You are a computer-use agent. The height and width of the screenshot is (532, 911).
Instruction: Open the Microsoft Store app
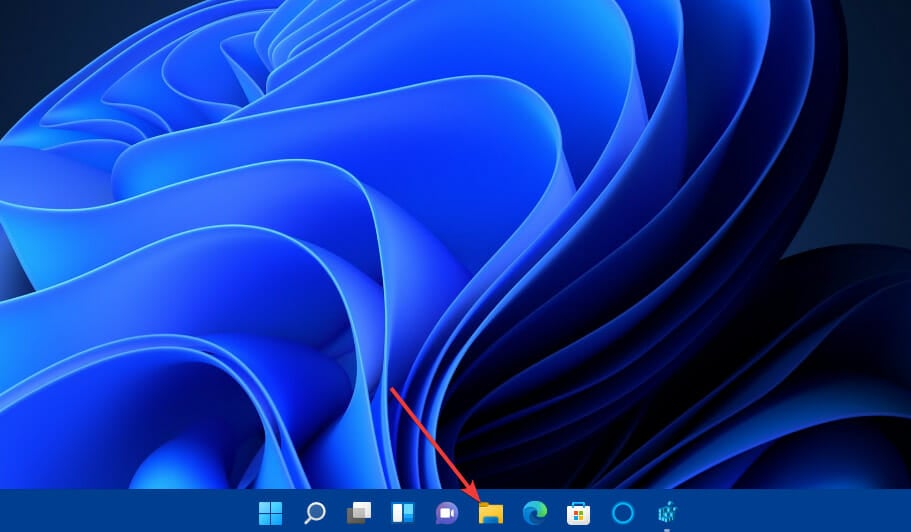(578, 513)
